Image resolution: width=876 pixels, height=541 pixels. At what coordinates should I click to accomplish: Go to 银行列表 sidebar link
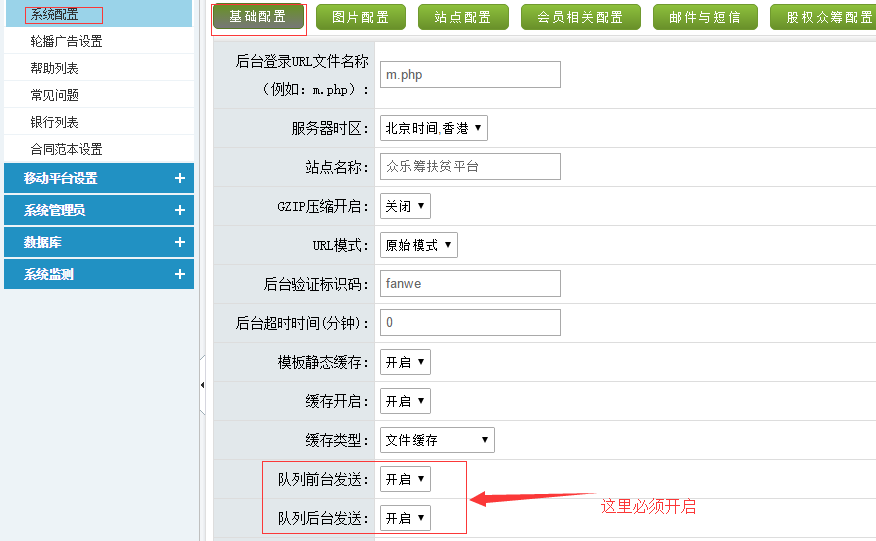[x=54, y=122]
